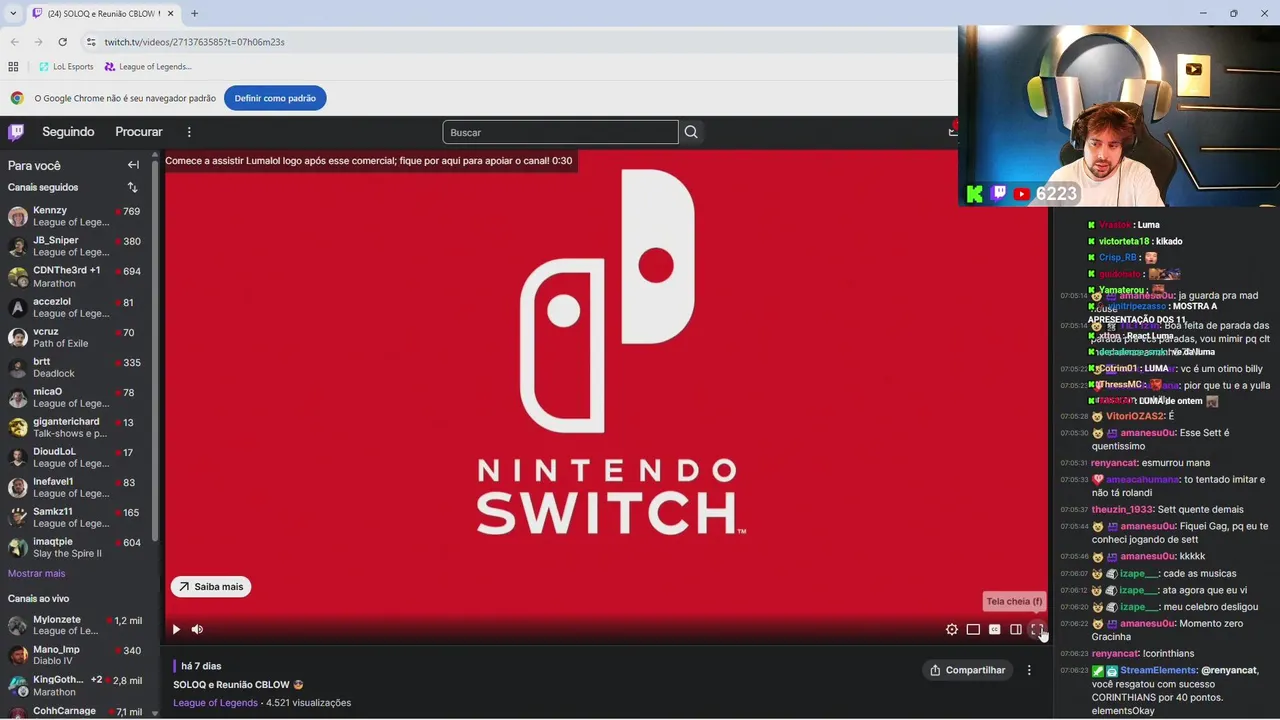
Task: Click Saiba mais on the ad
Action: coord(211,587)
